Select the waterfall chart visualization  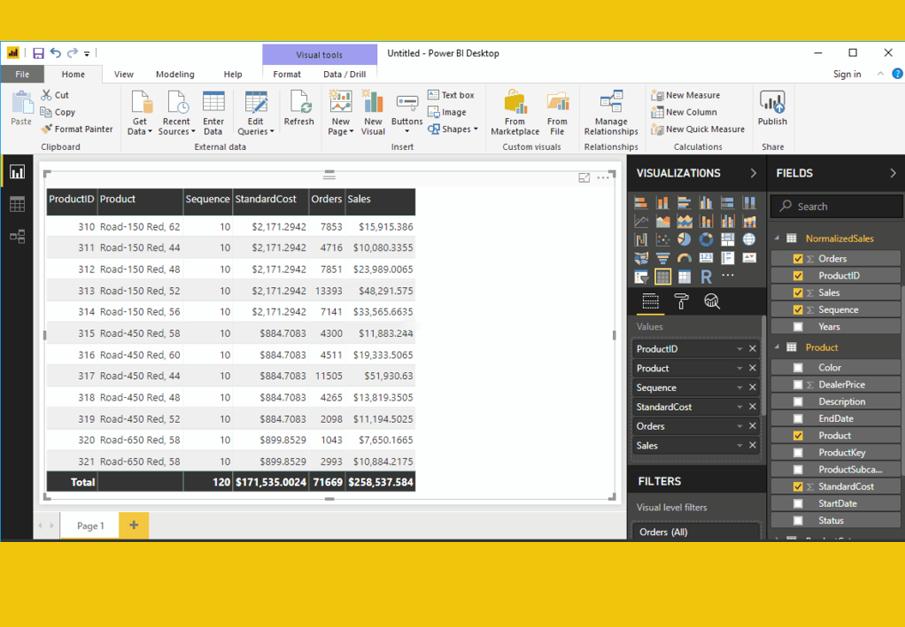click(x=641, y=240)
